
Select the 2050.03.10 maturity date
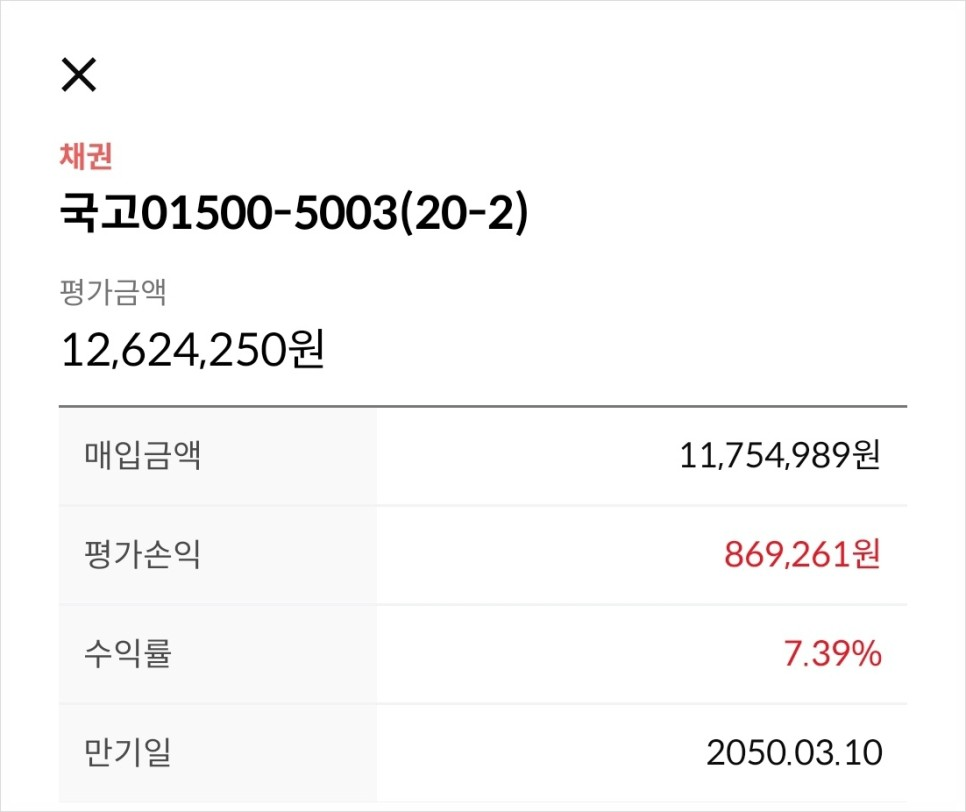point(794,753)
